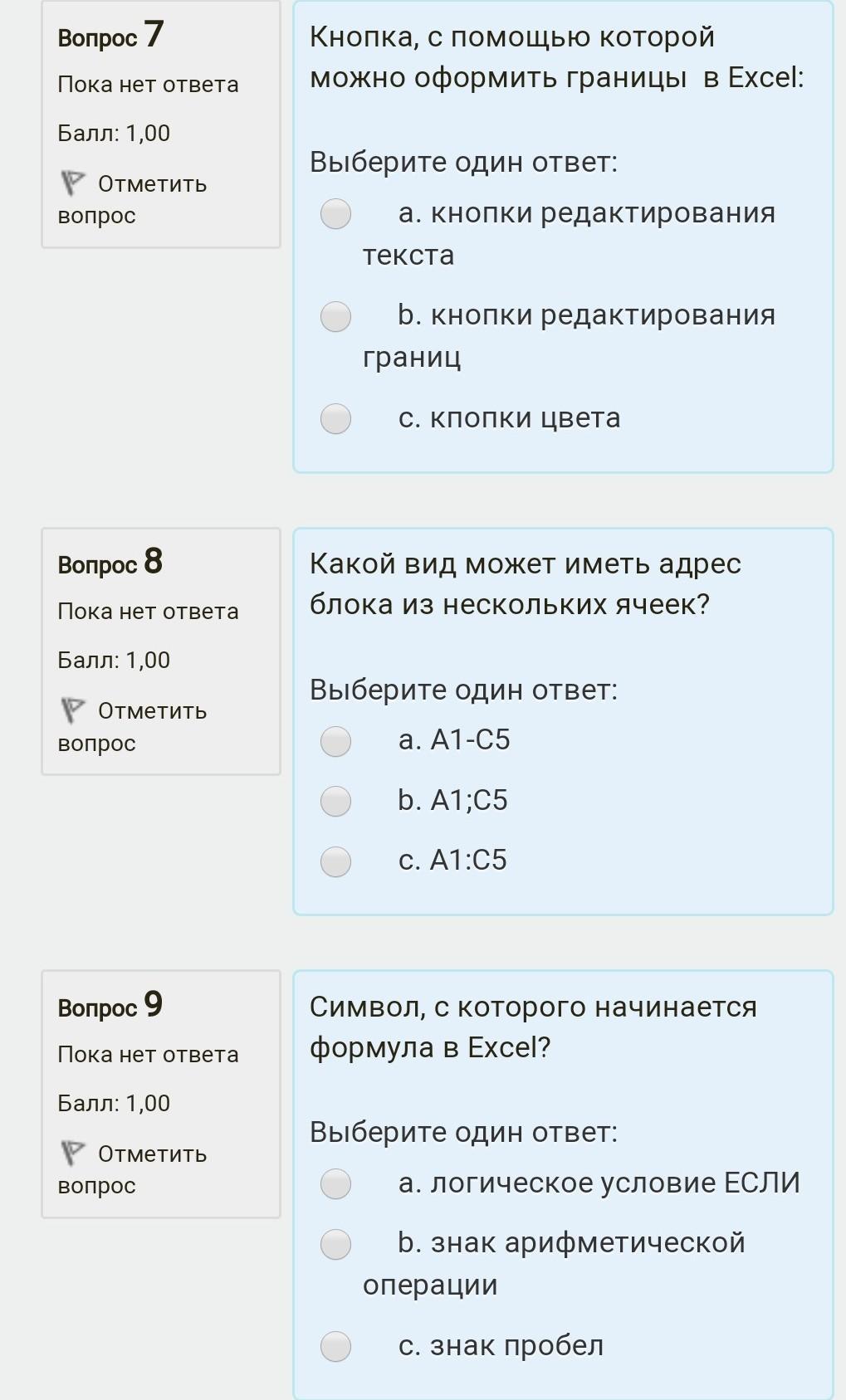Viewport: 846px width, 1400px height.
Task: Choose answer знак арифметической операции
Action: point(335,1244)
